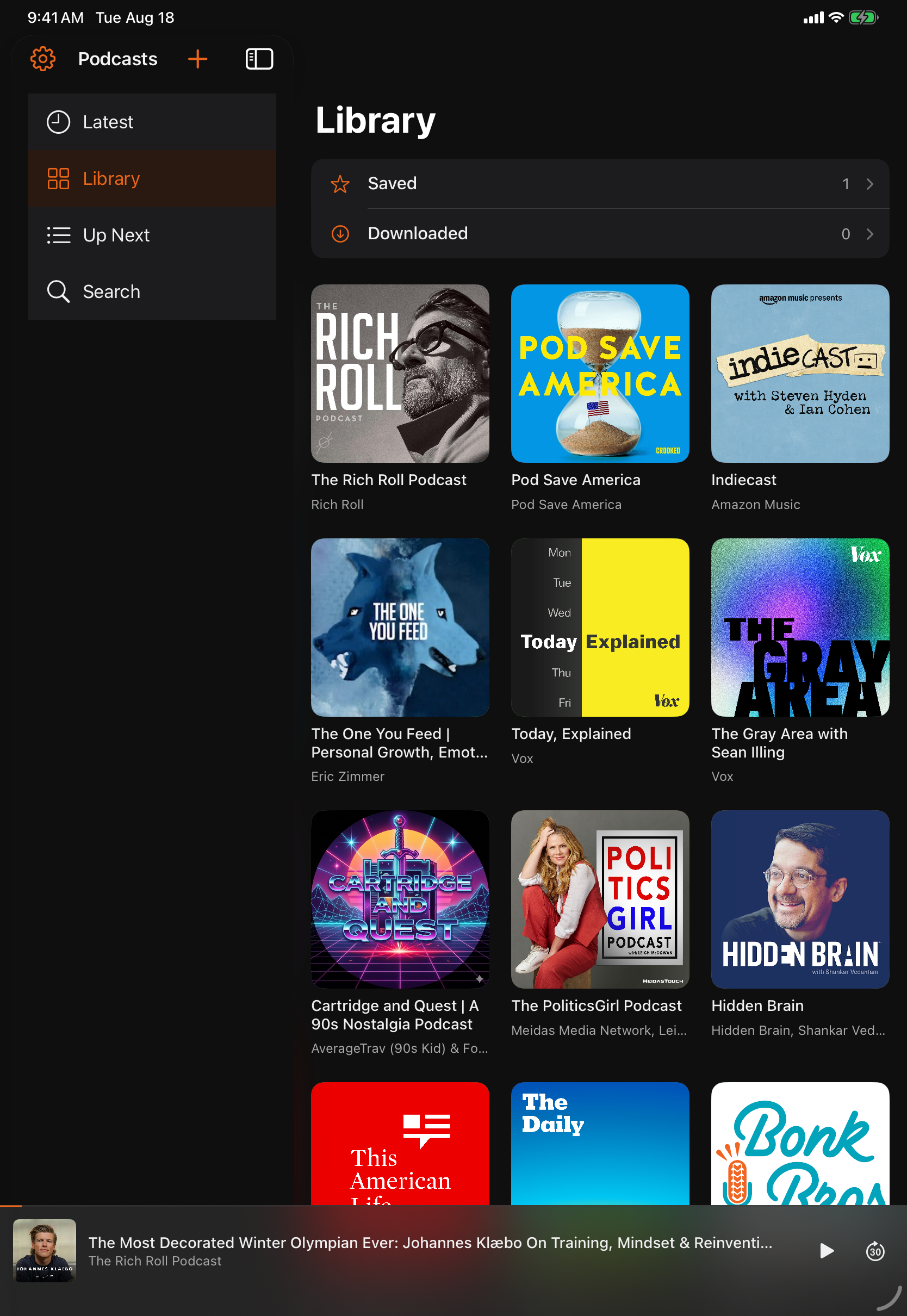Select the Library grid icon
Image resolution: width=907 pixels, height=1316 pixels.
[58, 178]
